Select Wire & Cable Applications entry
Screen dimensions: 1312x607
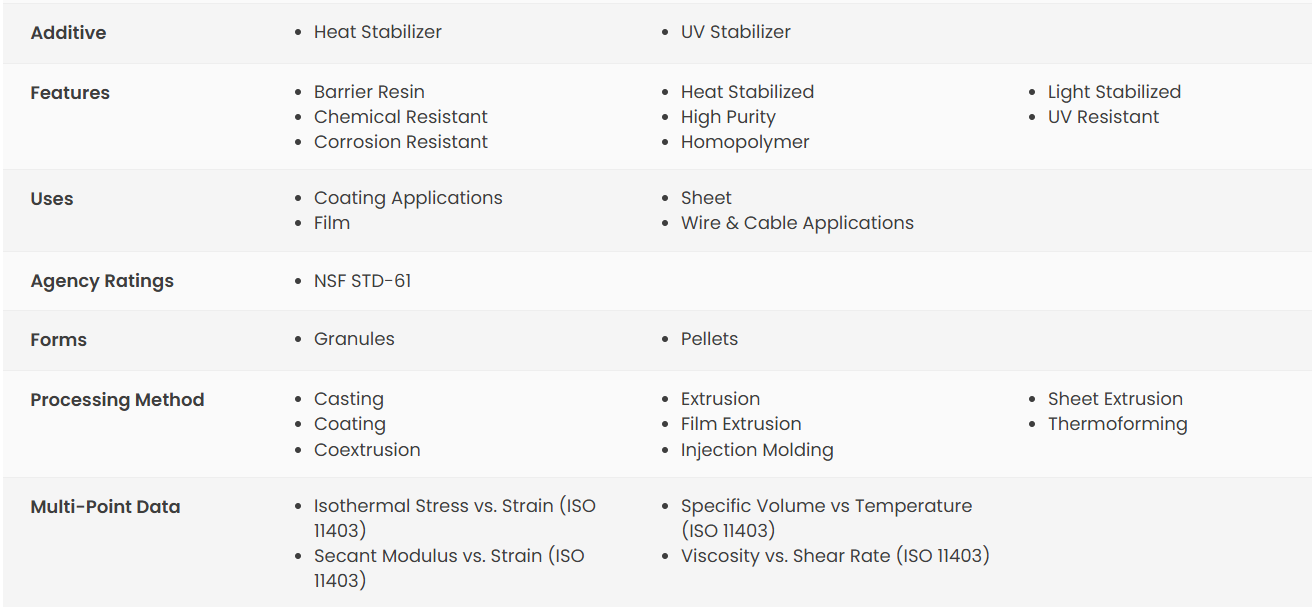point(797,223)
